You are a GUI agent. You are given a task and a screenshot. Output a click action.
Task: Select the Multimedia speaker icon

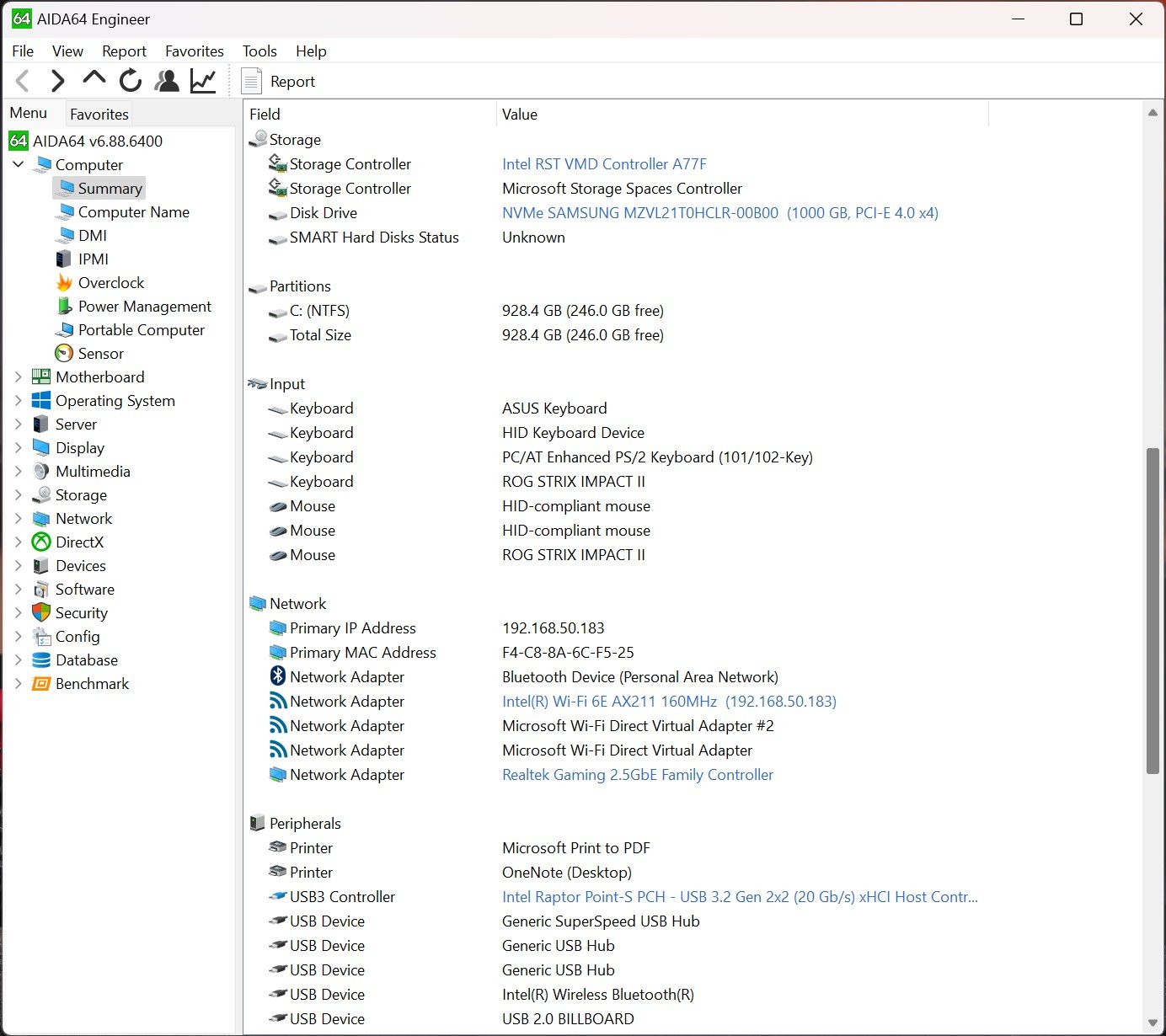41,472
